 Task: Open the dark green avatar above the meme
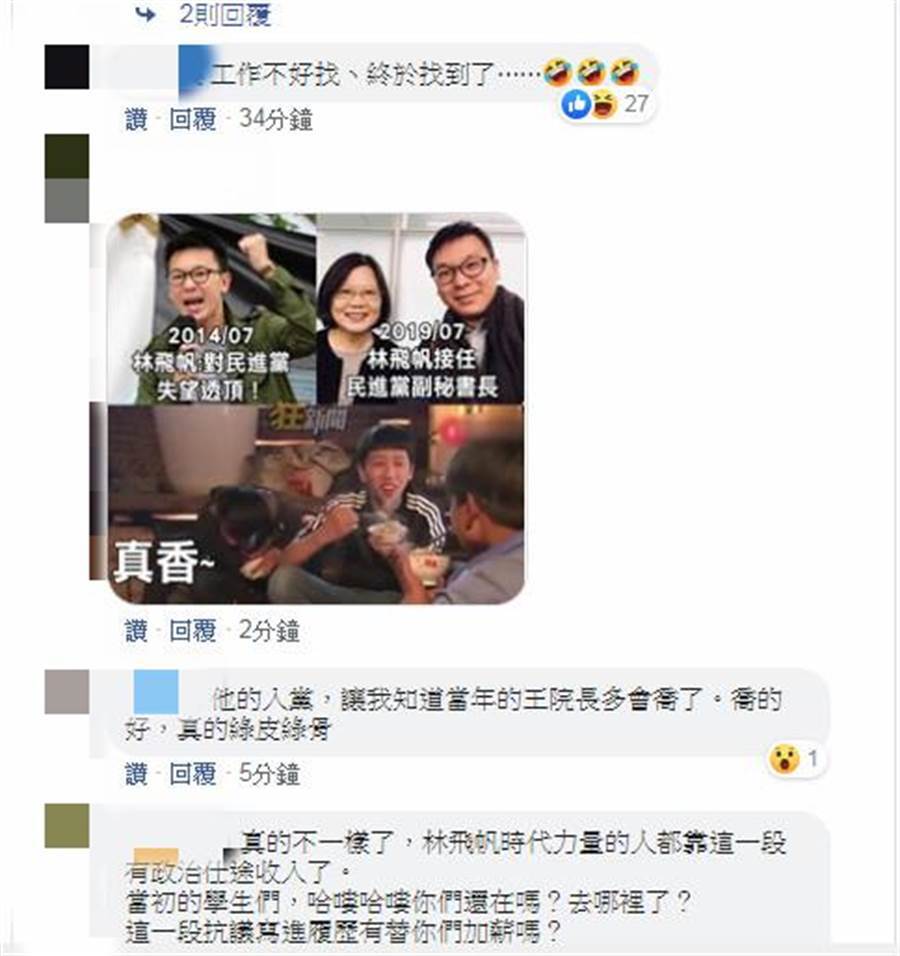coord(67,157)
